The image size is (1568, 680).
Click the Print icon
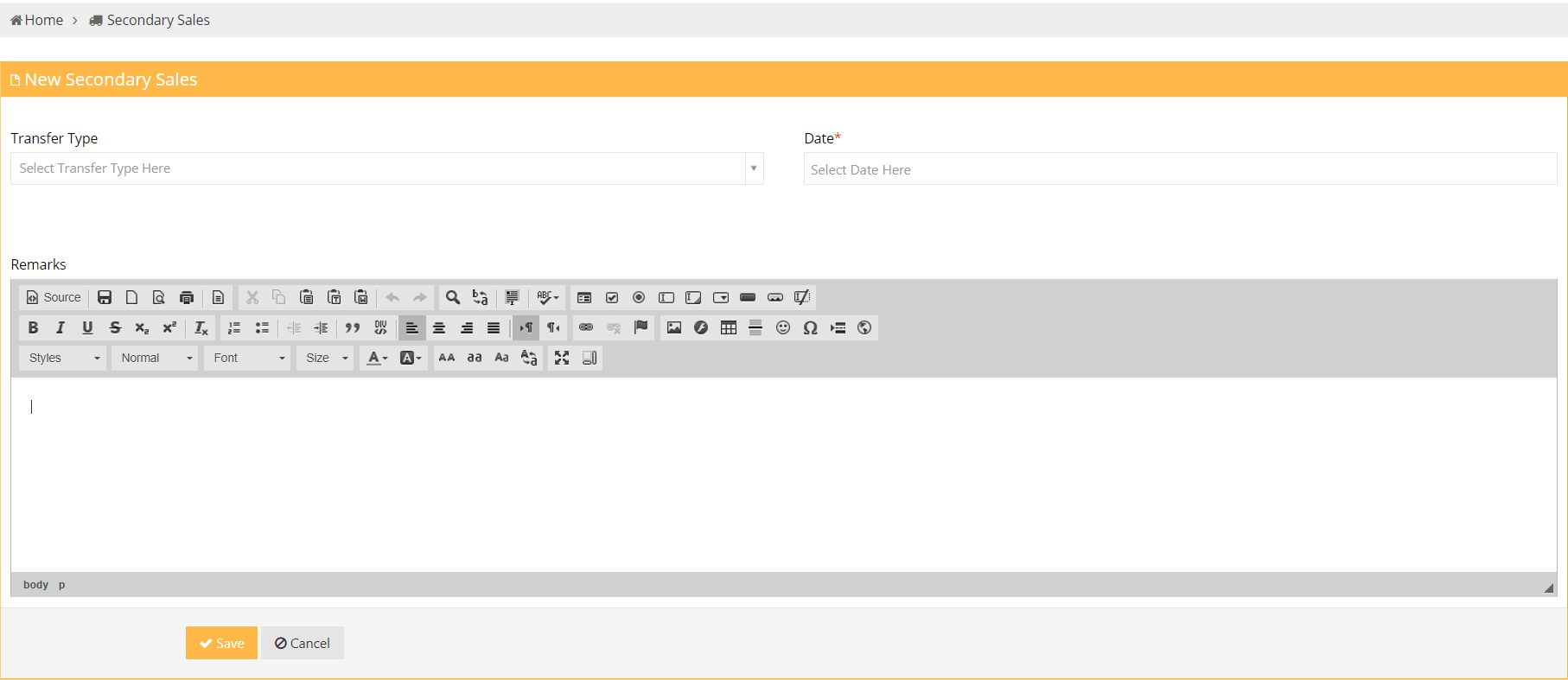187,297
